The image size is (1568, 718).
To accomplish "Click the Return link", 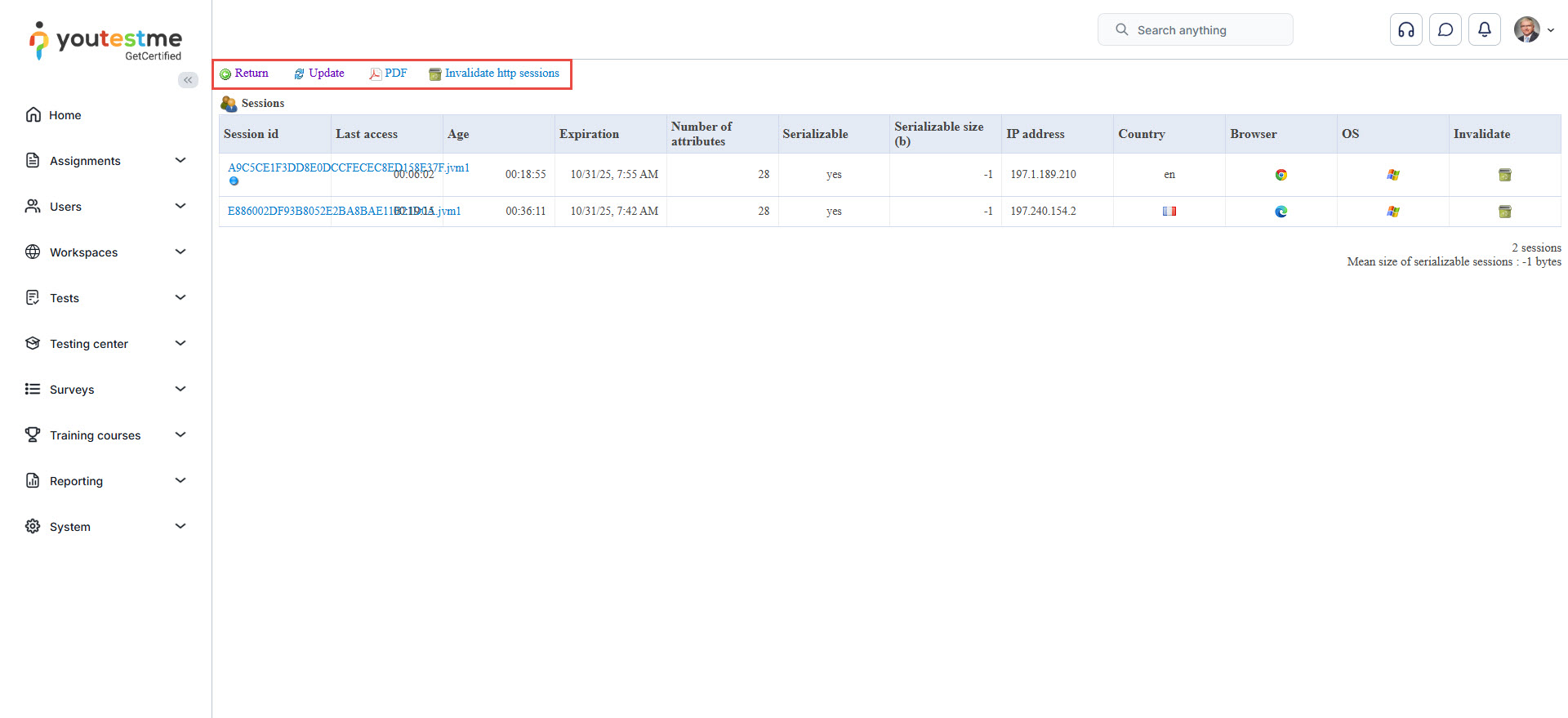I will [244, 74].
